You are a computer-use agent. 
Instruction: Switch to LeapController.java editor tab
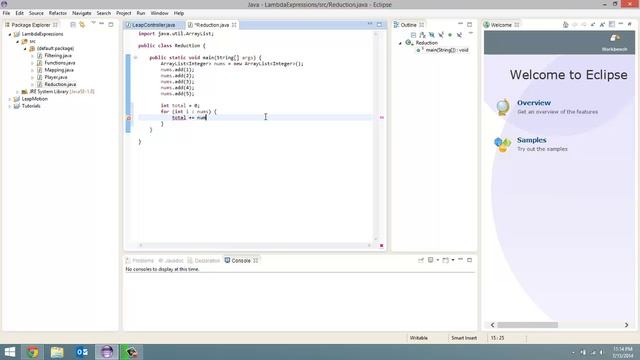point(153,25)
